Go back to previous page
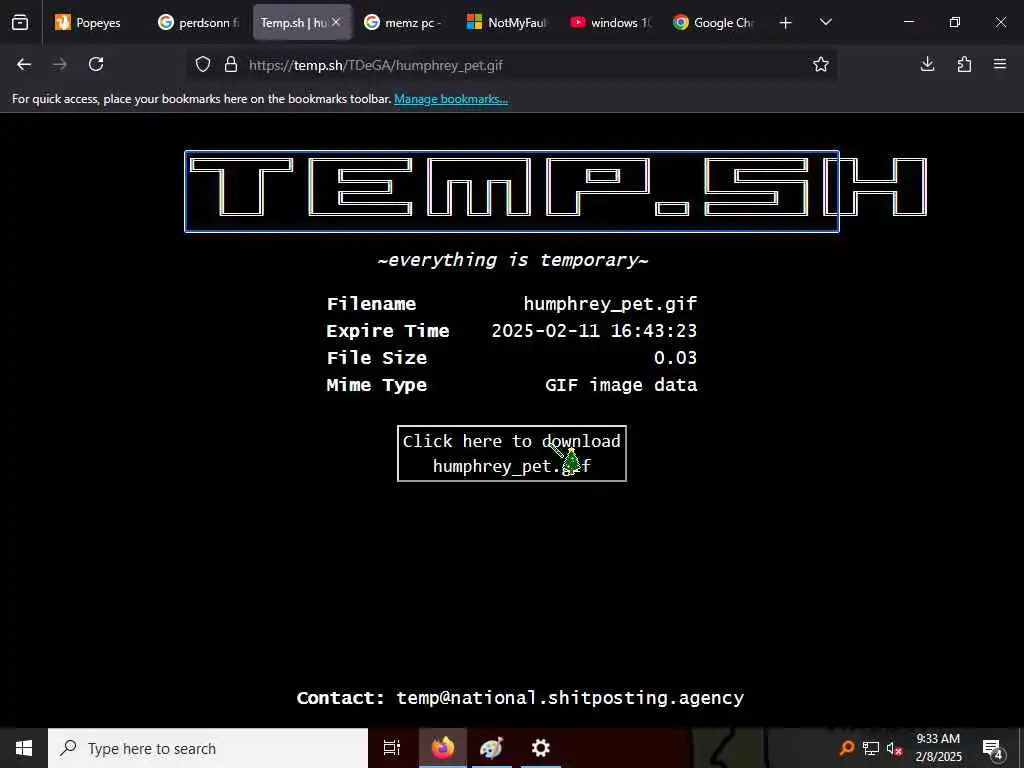 point(24,64)
